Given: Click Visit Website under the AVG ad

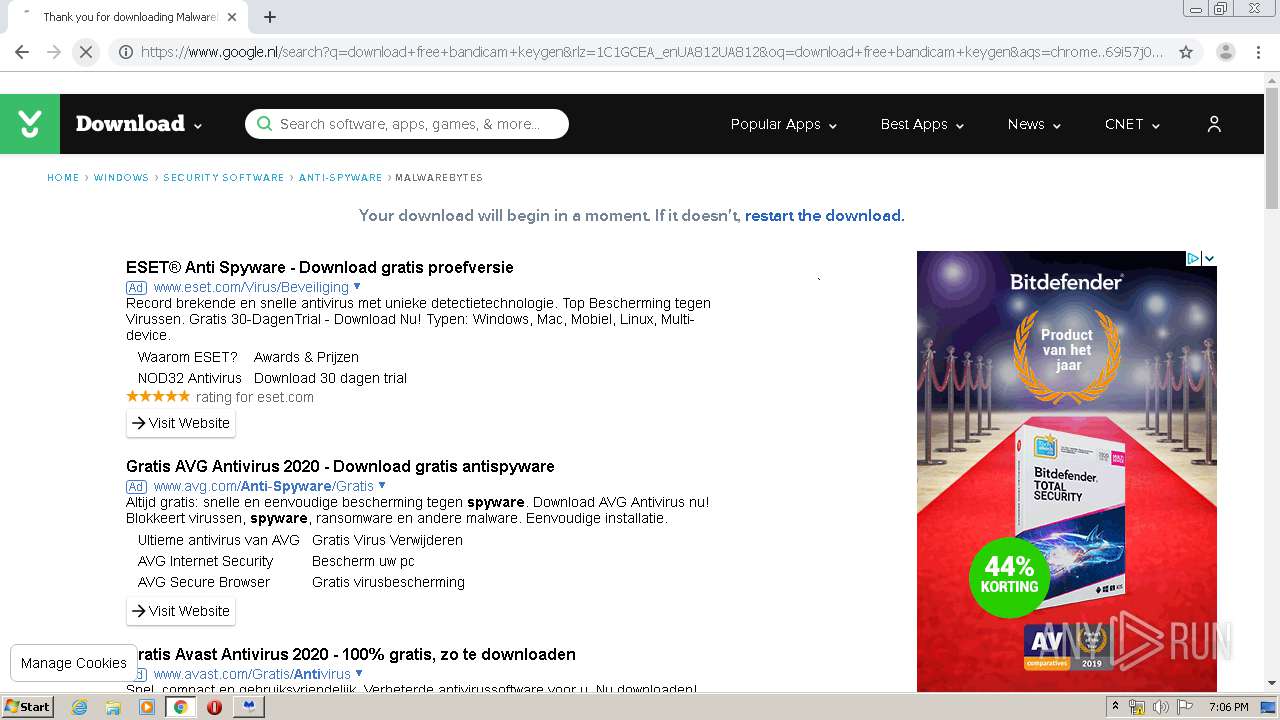Looking at the screenshot, I should [181, 611].
